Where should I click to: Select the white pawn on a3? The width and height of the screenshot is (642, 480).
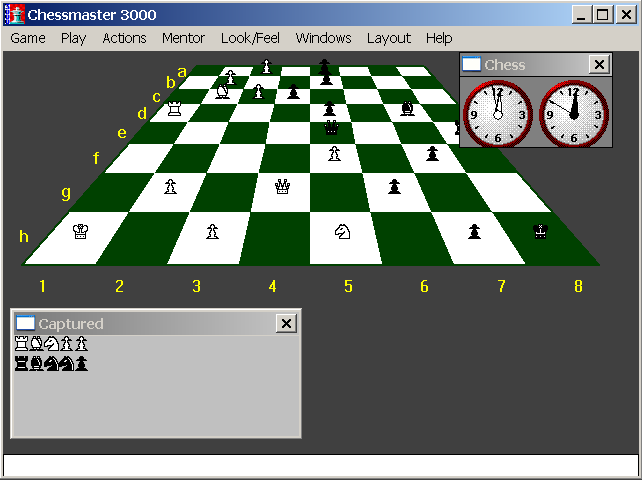pos(267,66)
